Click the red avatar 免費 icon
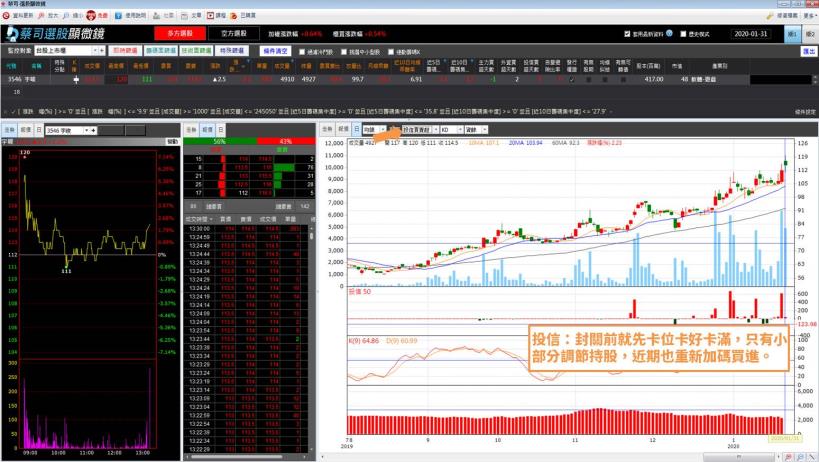Screen dimensions: 819x462 91,15
